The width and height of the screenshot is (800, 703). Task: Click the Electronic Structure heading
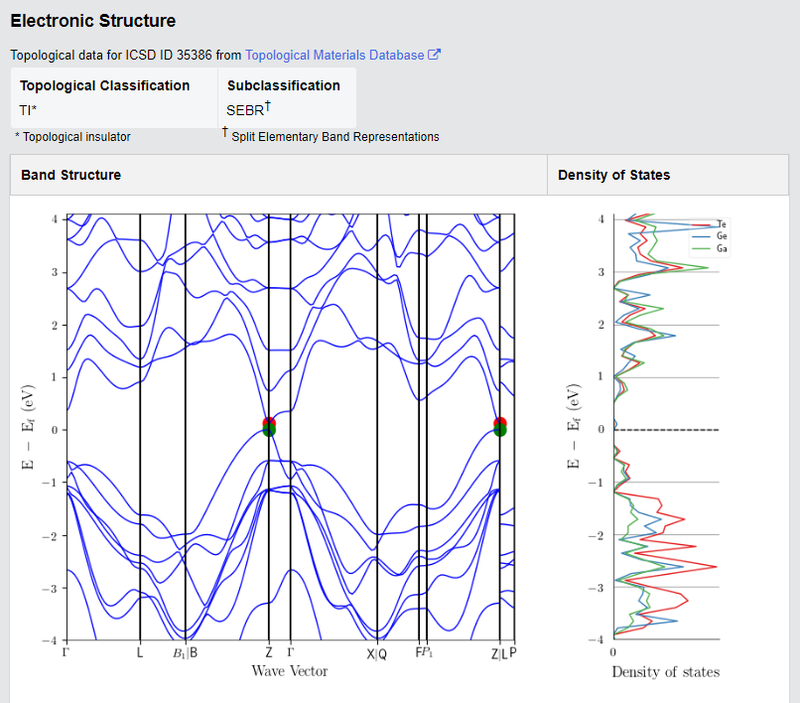(x=93, y=20)
